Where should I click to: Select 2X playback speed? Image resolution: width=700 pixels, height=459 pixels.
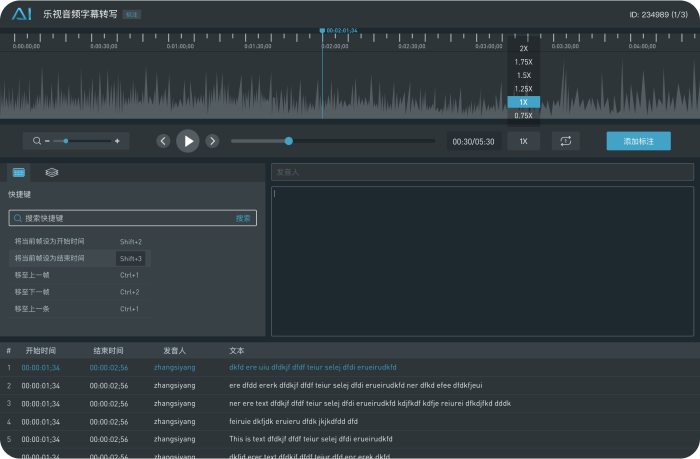(x=524, y=49)
